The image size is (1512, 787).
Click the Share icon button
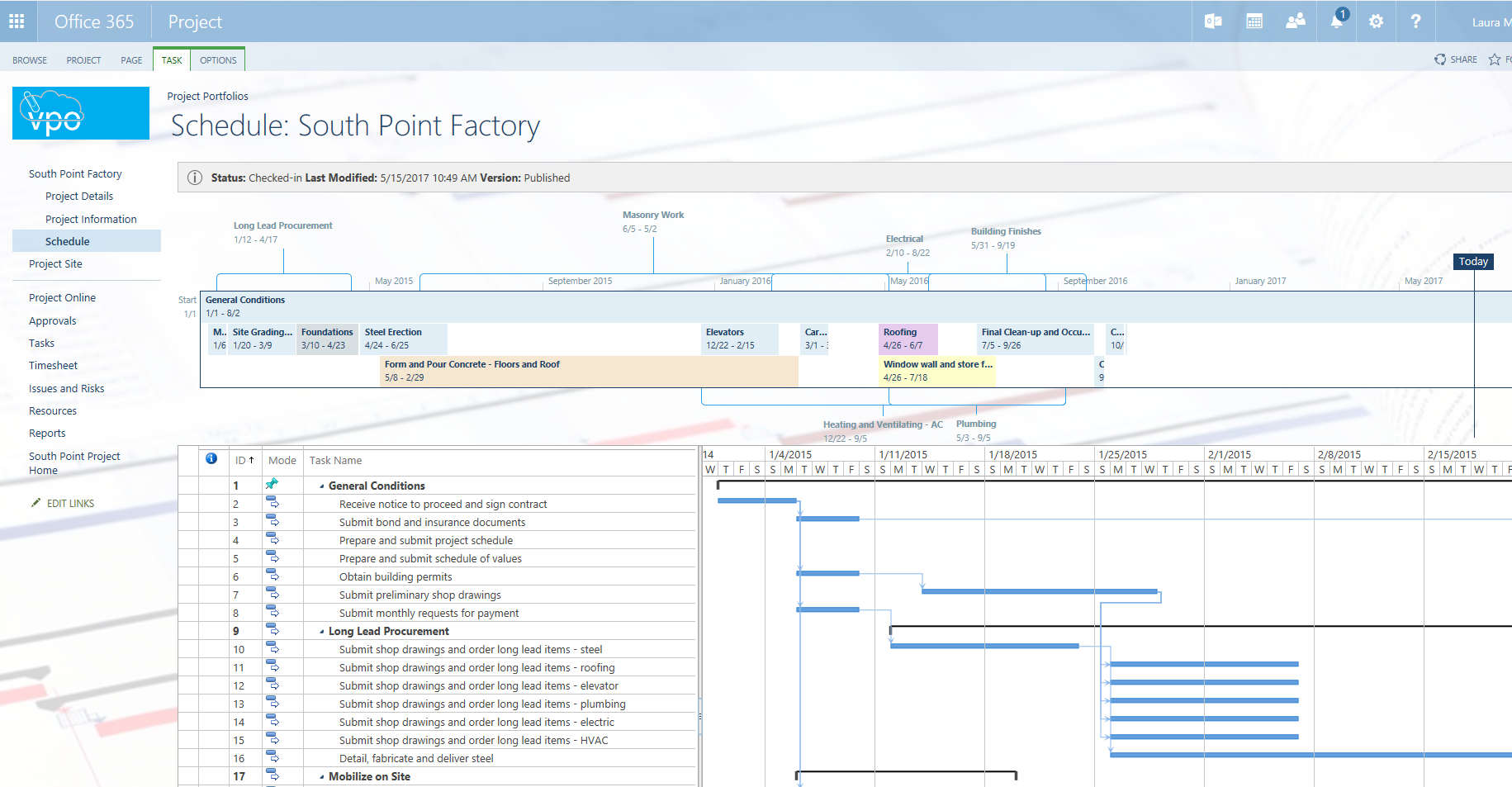click(1440, 59)
